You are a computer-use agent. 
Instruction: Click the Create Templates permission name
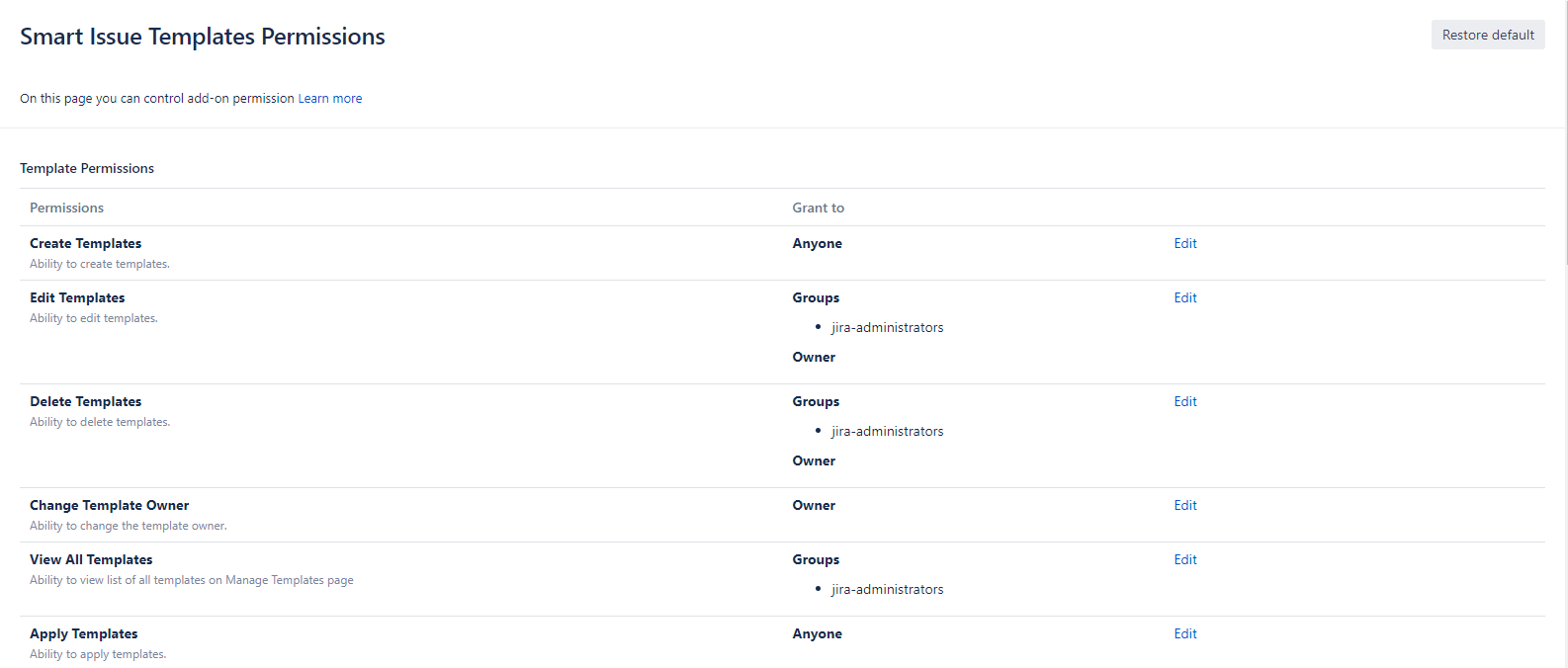click(x=85, y=243)
